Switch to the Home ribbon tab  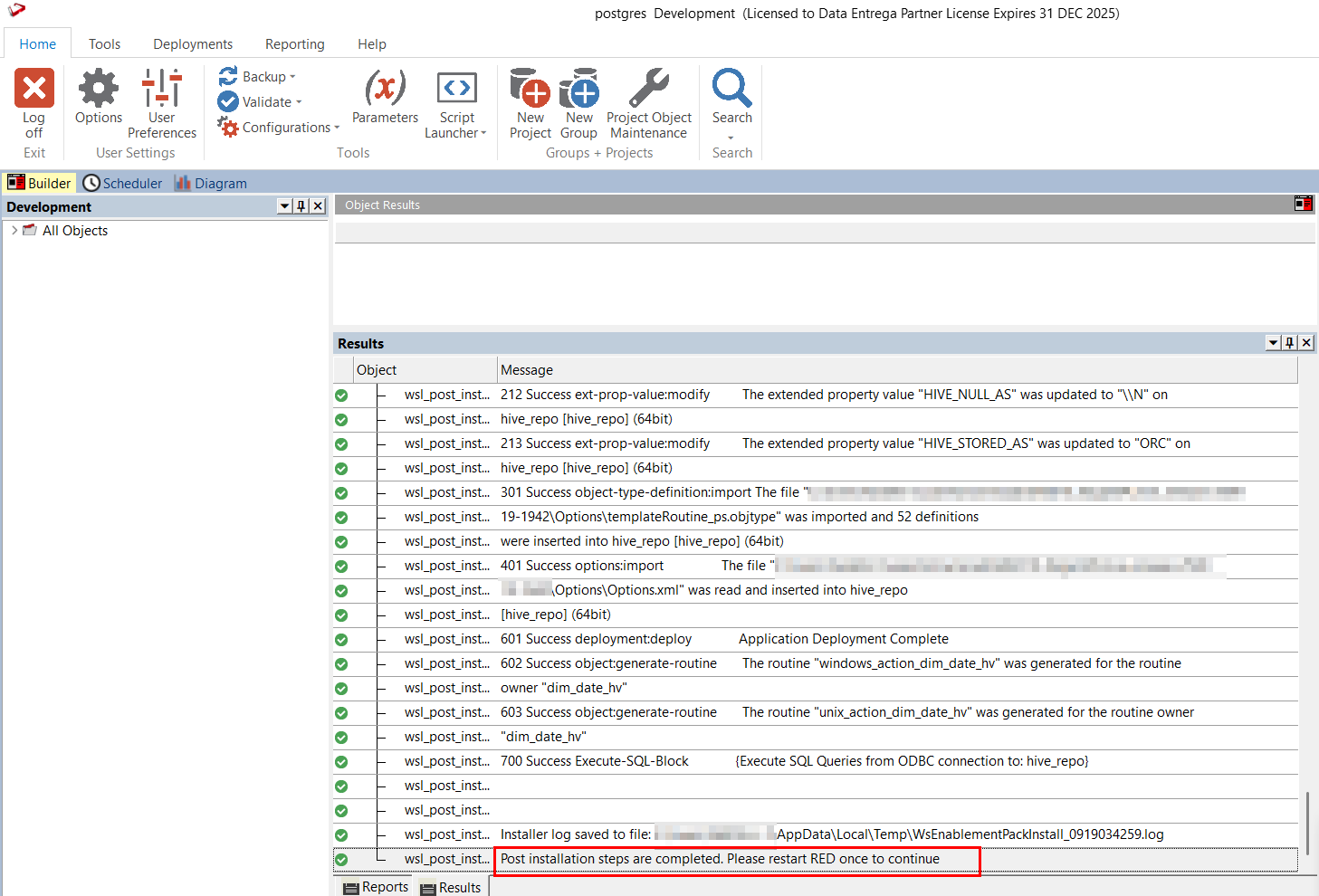coord(38,43)
